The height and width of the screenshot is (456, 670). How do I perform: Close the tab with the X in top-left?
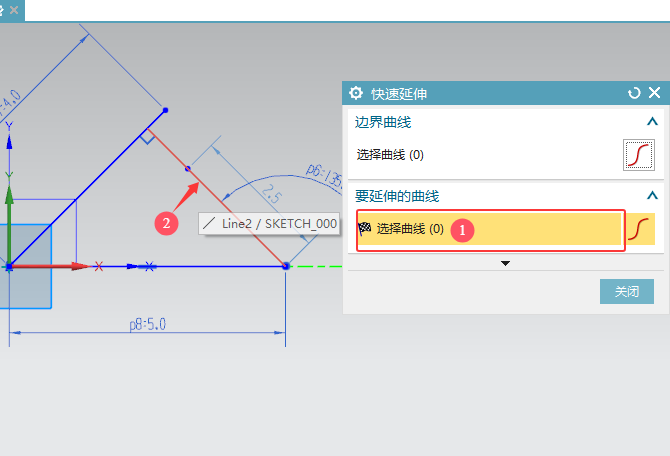14,10
